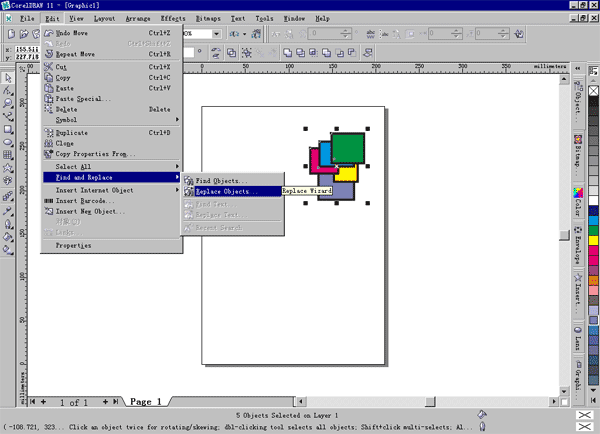Select the Ellipse tool in toolbox
The width and height of the screenshot is (600, 434).
(x=8, y=142)
